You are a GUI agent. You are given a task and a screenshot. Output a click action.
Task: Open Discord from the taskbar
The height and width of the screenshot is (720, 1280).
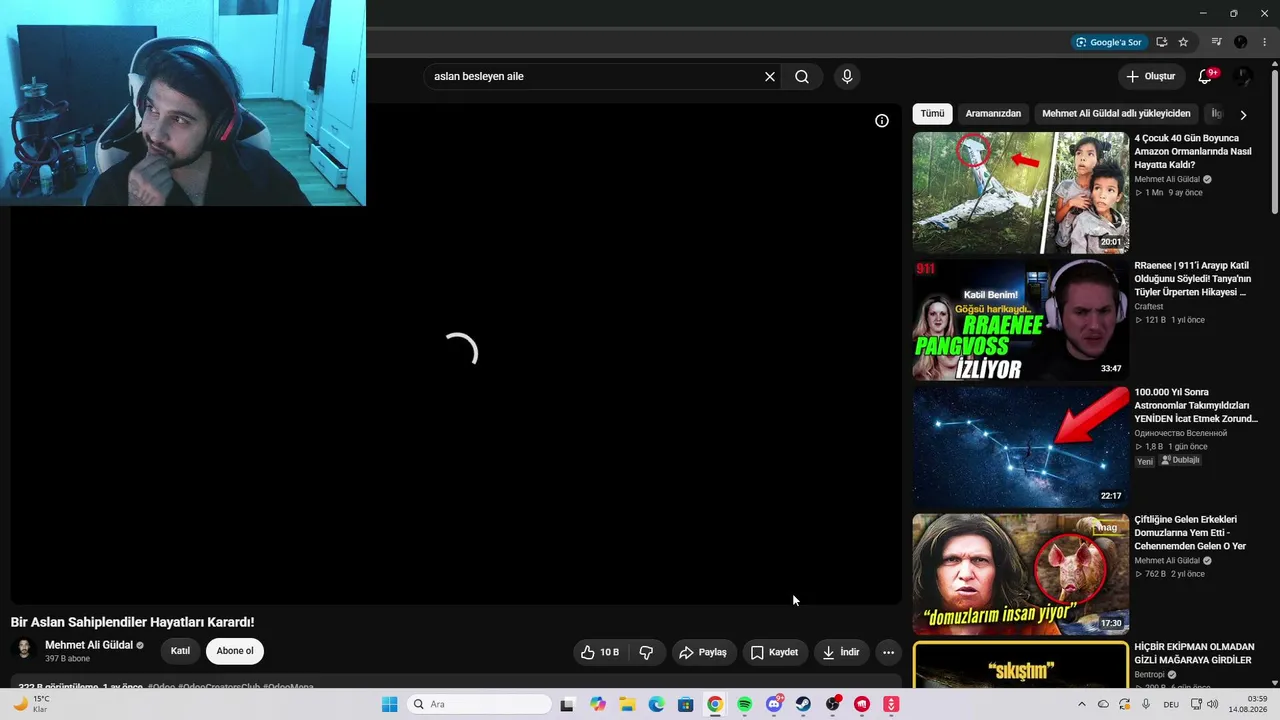click(x=773, y=704)
